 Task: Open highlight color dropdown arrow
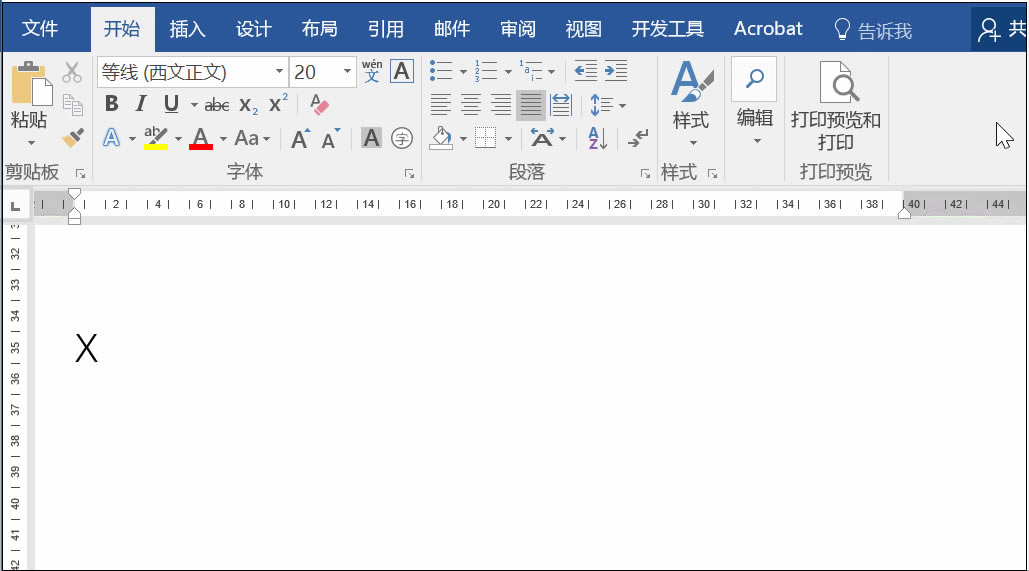pyautogui.click(x=178, y=138)
